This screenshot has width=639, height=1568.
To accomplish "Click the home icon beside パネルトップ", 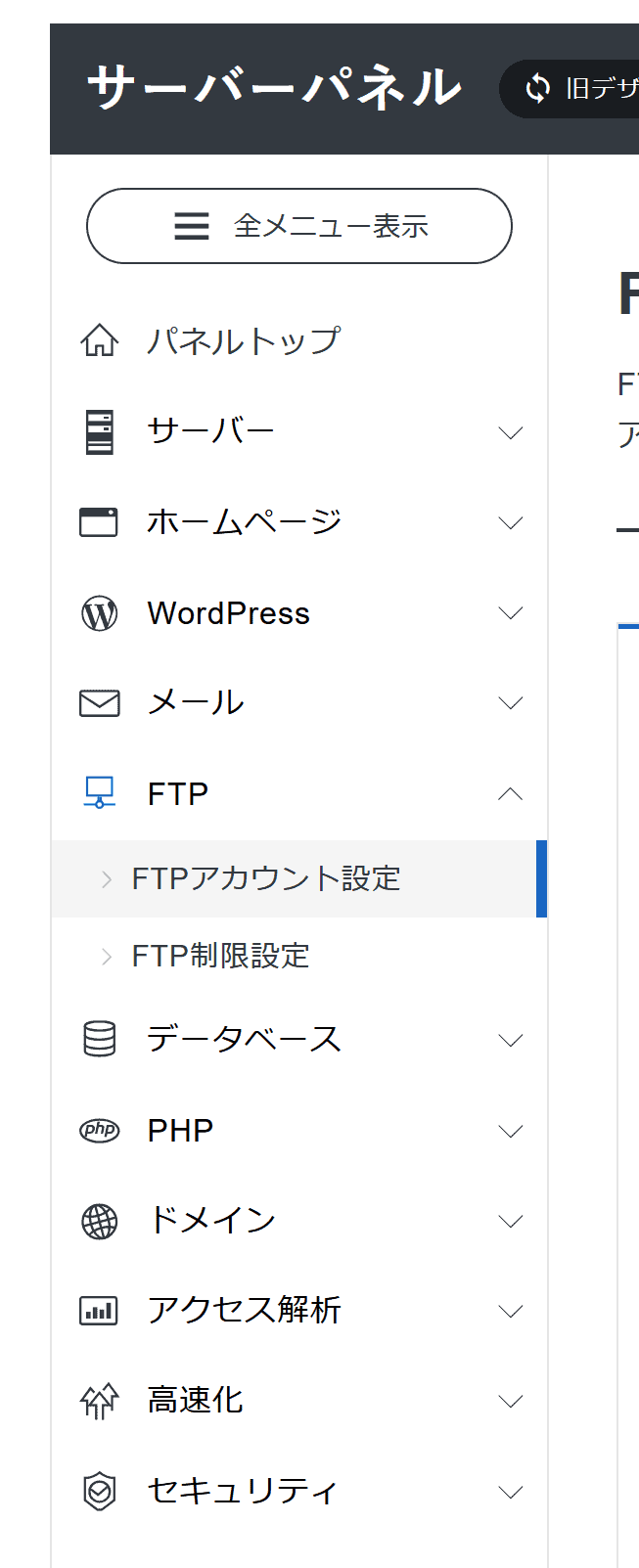I will pyautogui.click(x=99, y=341).
